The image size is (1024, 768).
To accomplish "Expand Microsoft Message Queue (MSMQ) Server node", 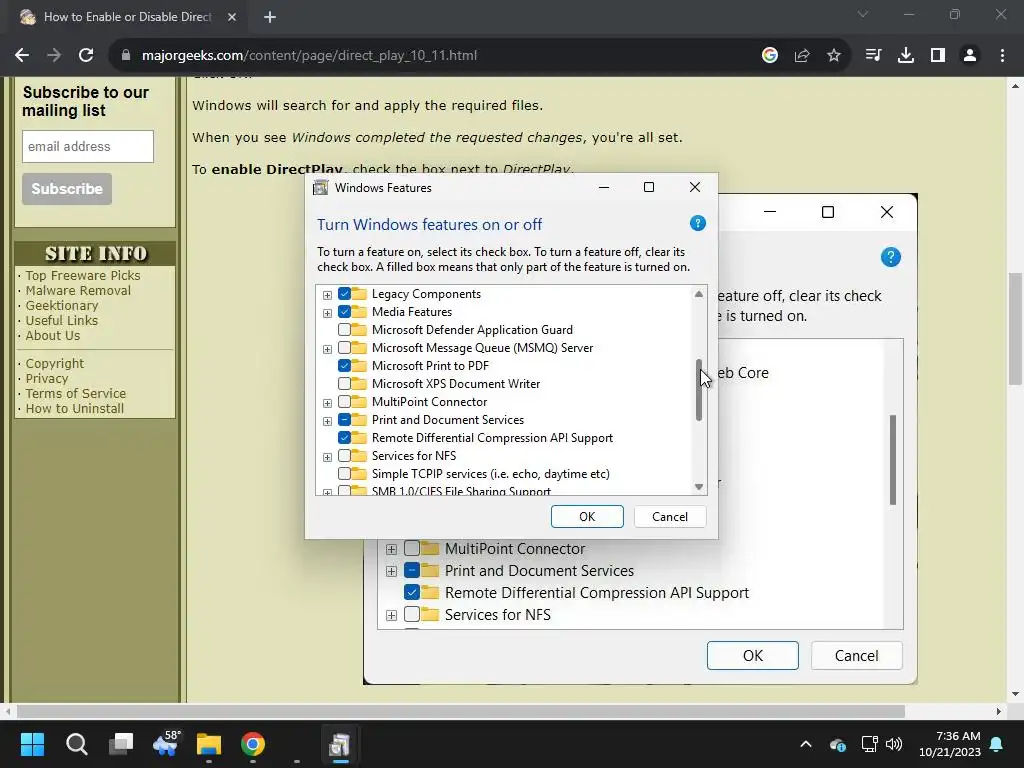I will (x=327, y=349).
